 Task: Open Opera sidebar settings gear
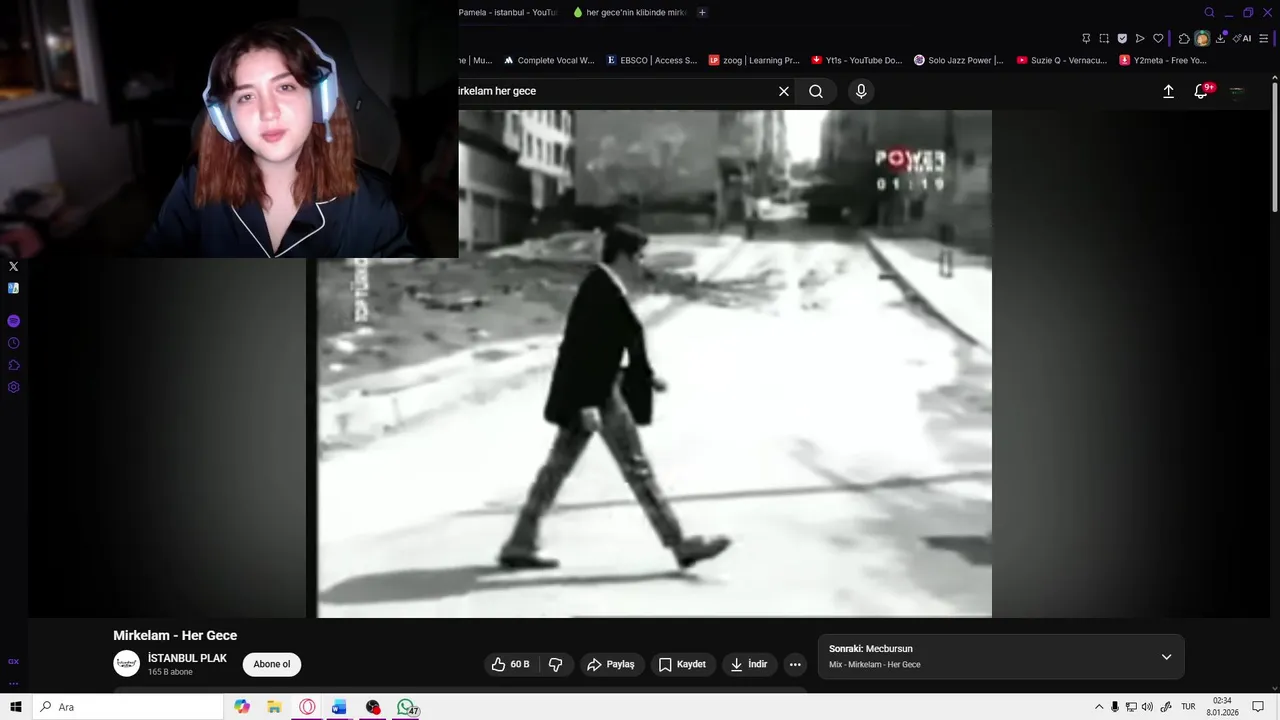[x=13, y=387]
